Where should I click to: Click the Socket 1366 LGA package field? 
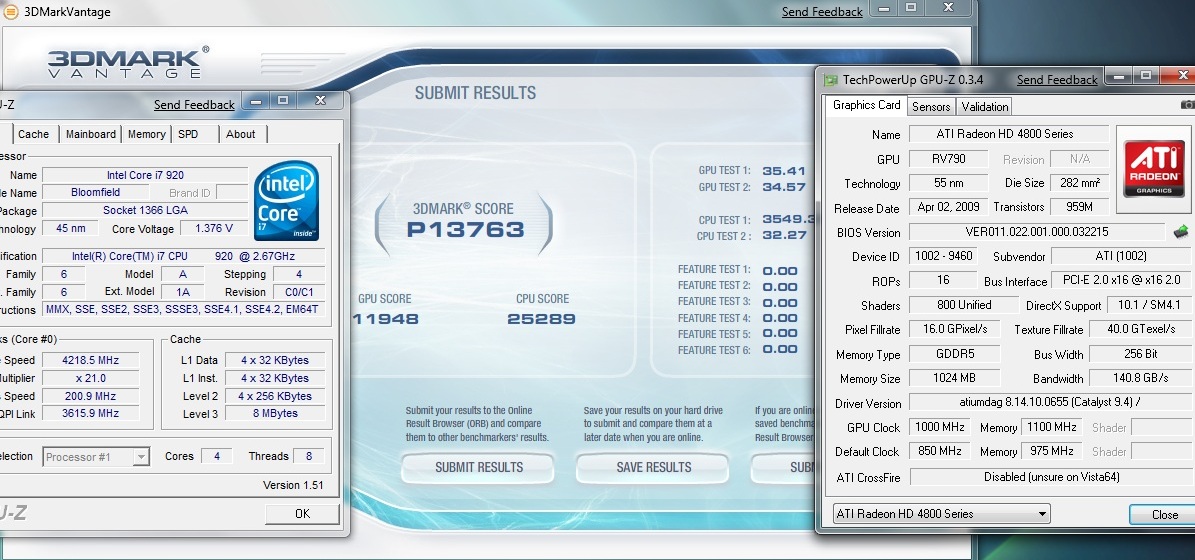click(x=145, y=210)
